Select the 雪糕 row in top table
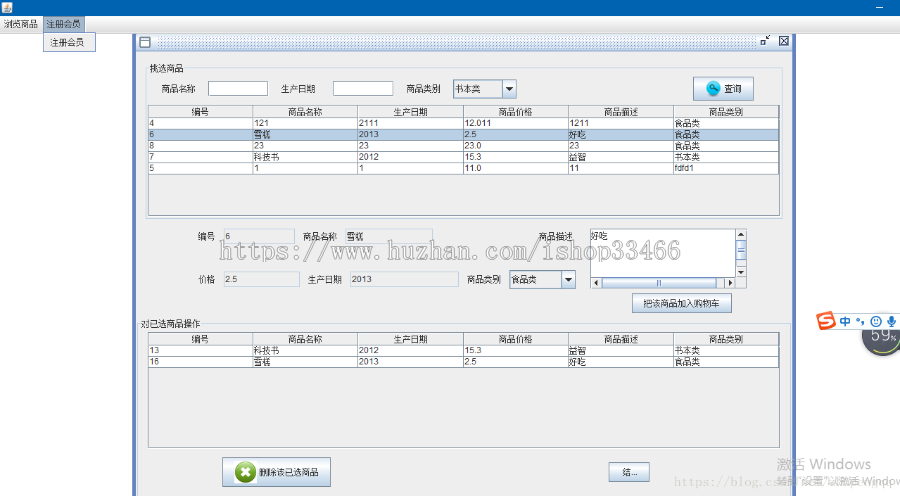Screen dimensions: 900x496 click(x=464, y=134)
